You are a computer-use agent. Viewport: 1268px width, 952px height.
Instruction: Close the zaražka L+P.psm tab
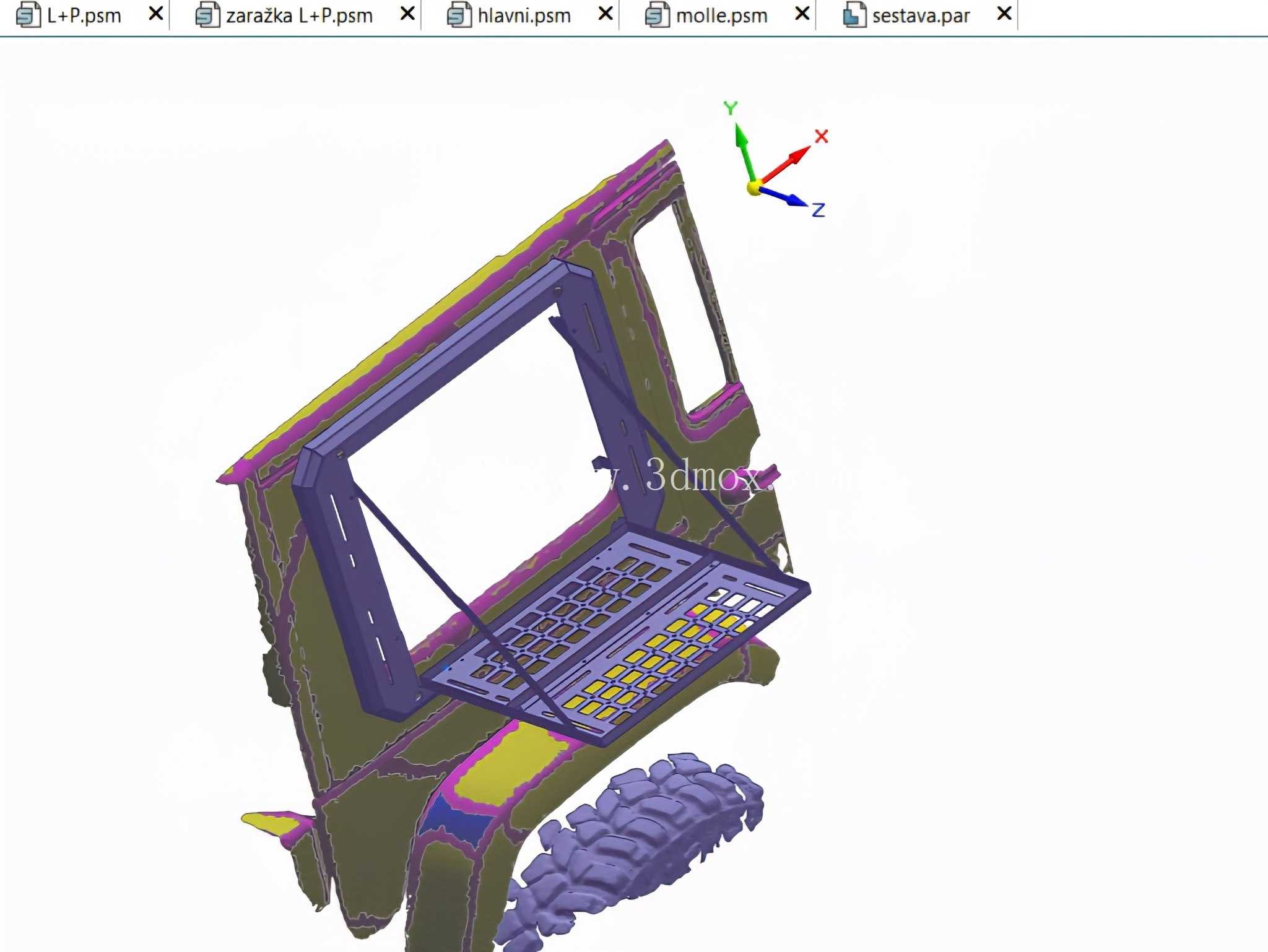(x=407, y=14)
